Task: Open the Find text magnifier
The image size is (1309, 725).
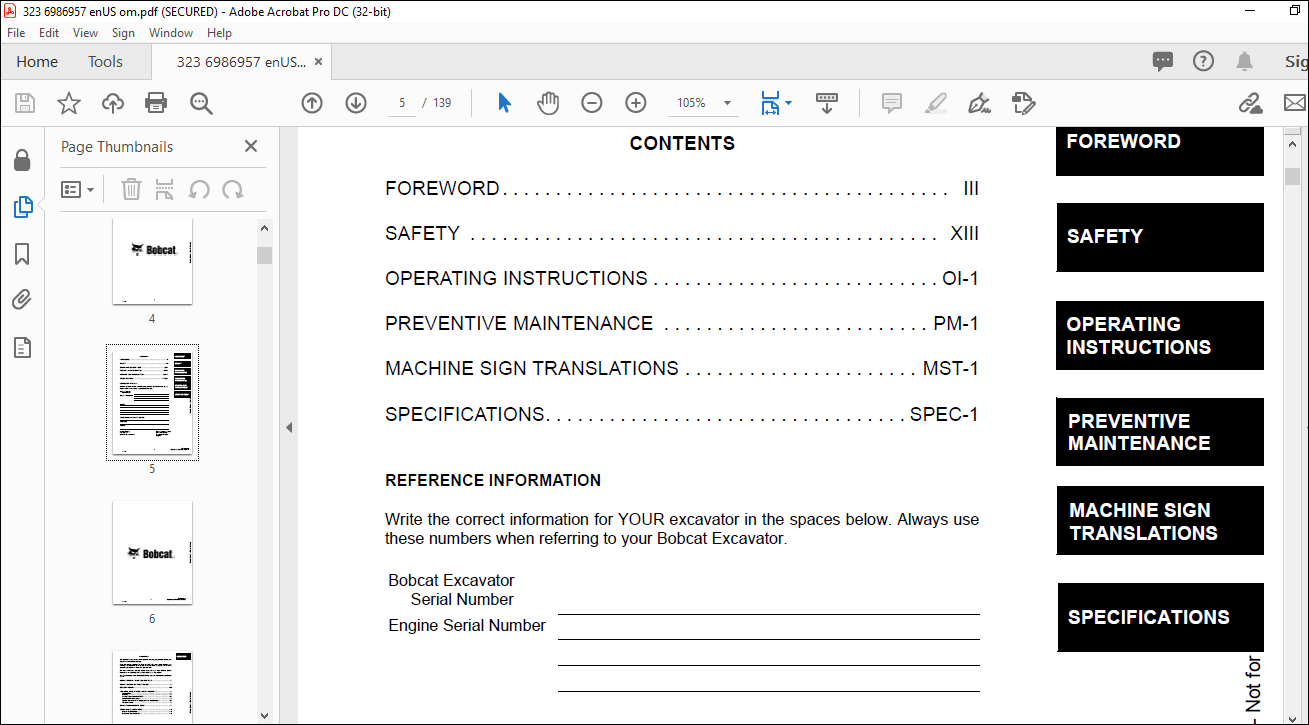Action: [x=201, y=103]
